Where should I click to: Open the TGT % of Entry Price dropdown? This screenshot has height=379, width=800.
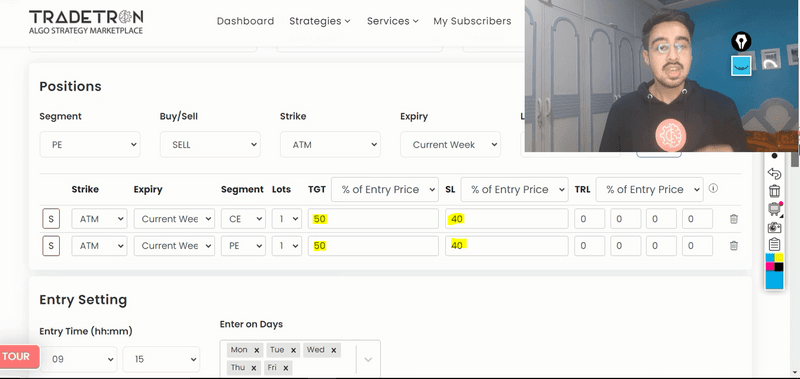385,189
